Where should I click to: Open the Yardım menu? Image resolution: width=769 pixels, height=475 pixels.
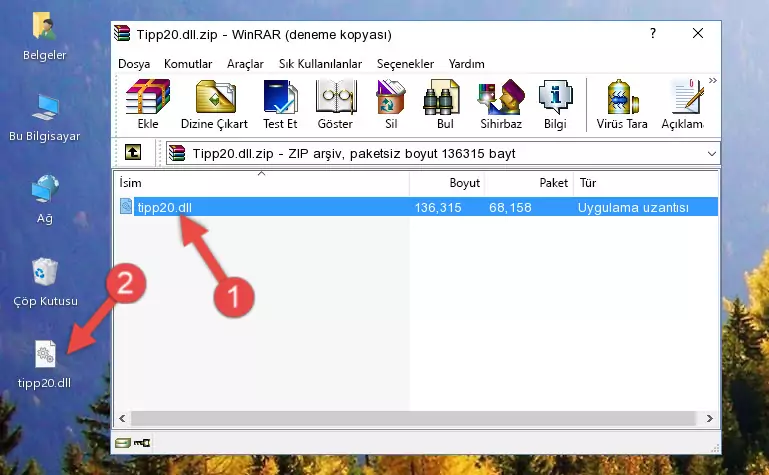466,64
